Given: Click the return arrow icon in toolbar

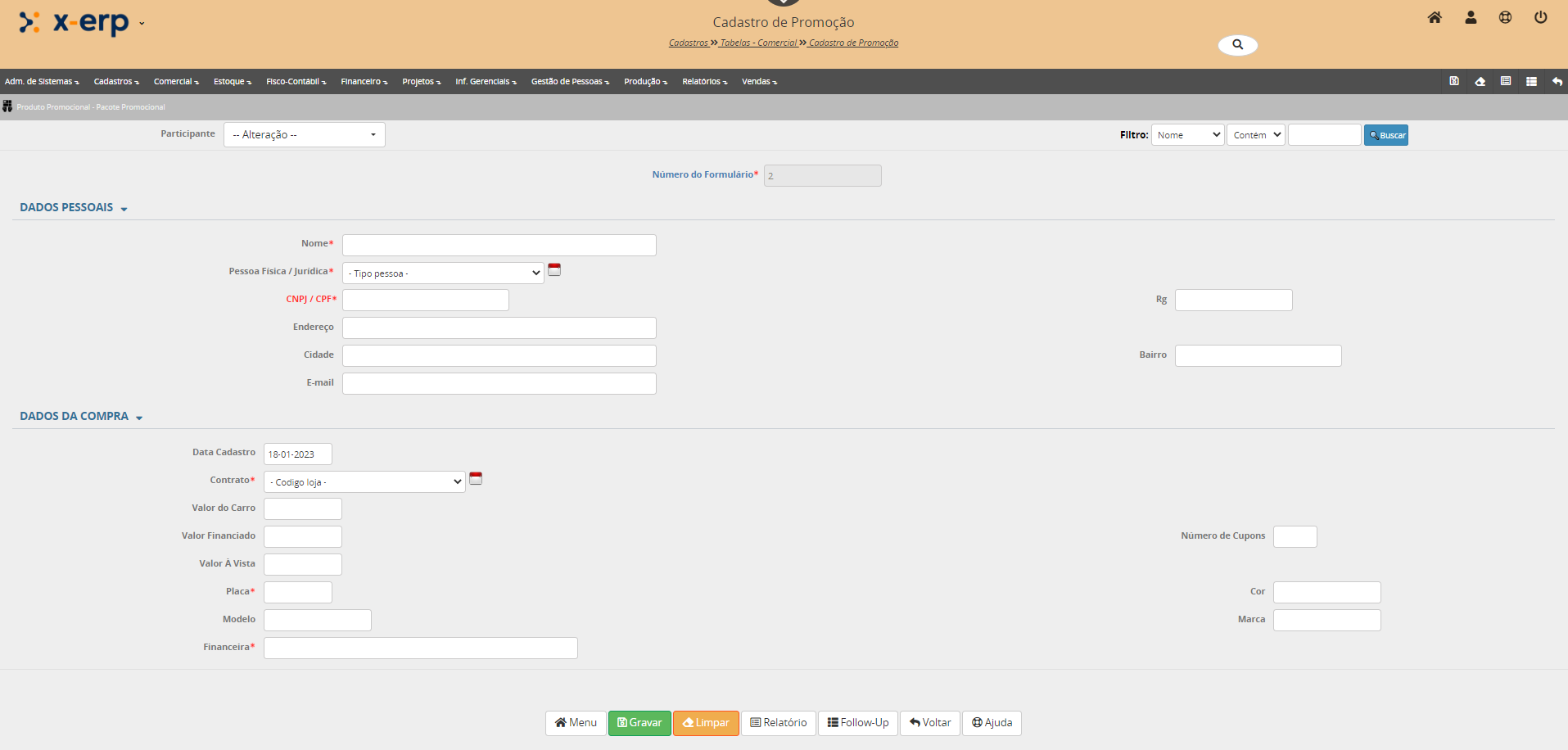Looking at the screenshot, I should [1557, 81].
